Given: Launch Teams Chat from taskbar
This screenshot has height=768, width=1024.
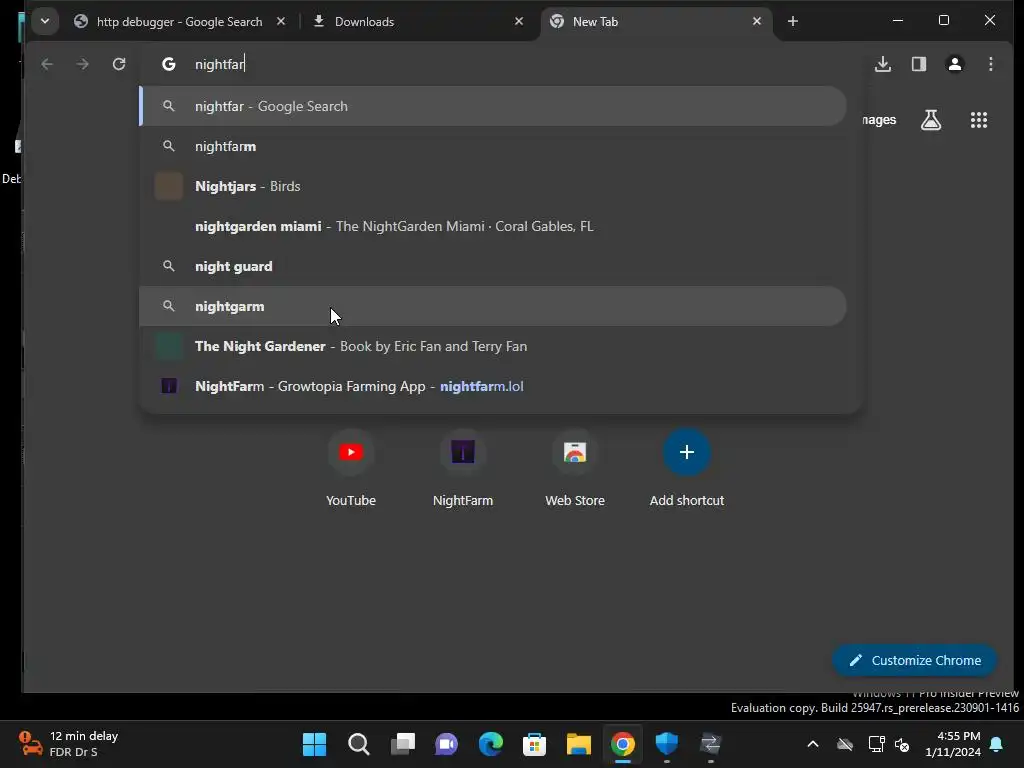Looking at the screenshot, I should pos(447,744).
